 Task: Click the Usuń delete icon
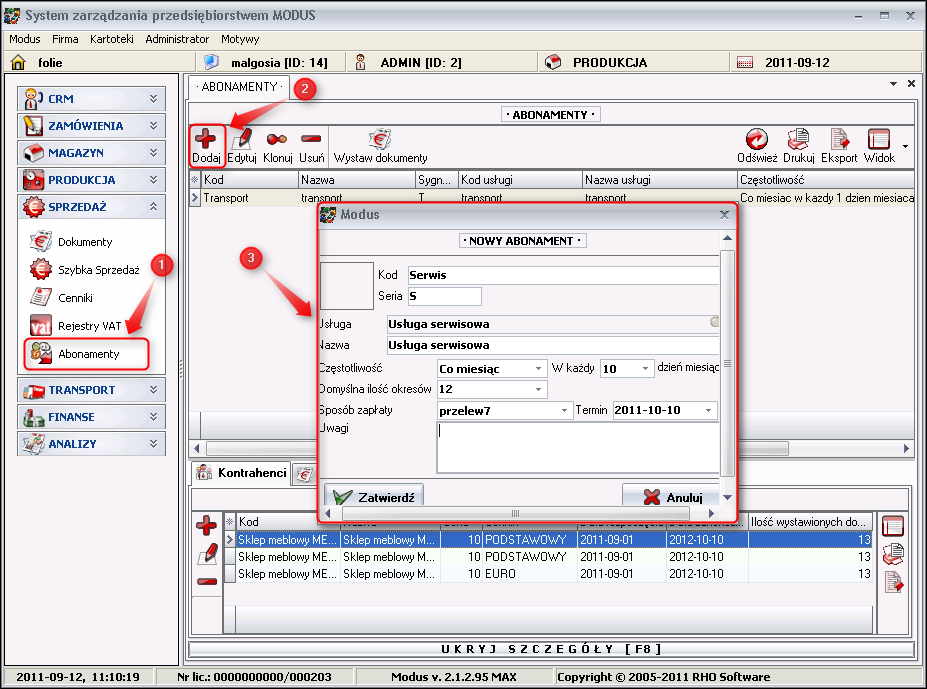311,141
